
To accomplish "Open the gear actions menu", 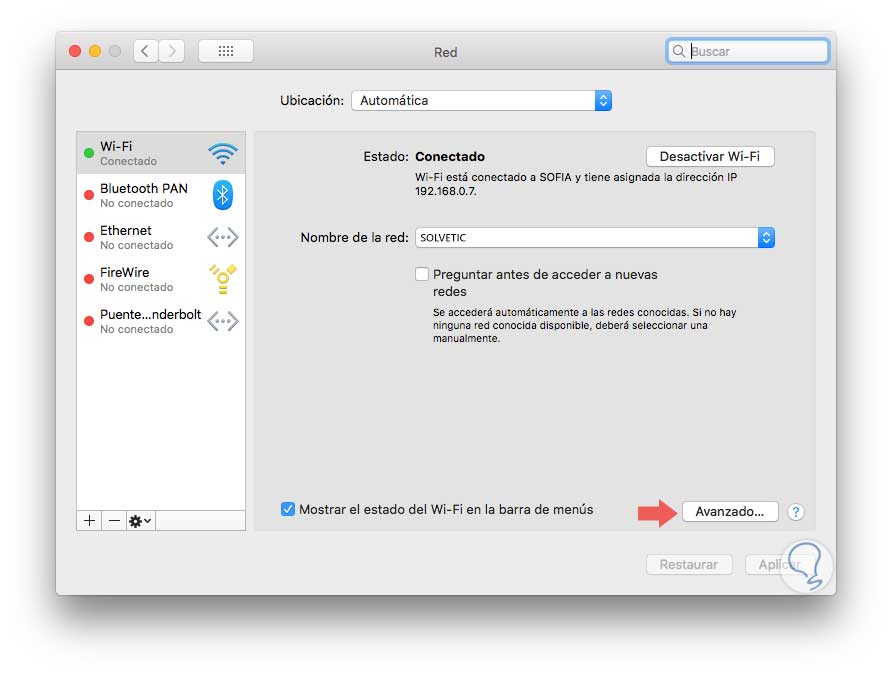I will pos(140,521).
